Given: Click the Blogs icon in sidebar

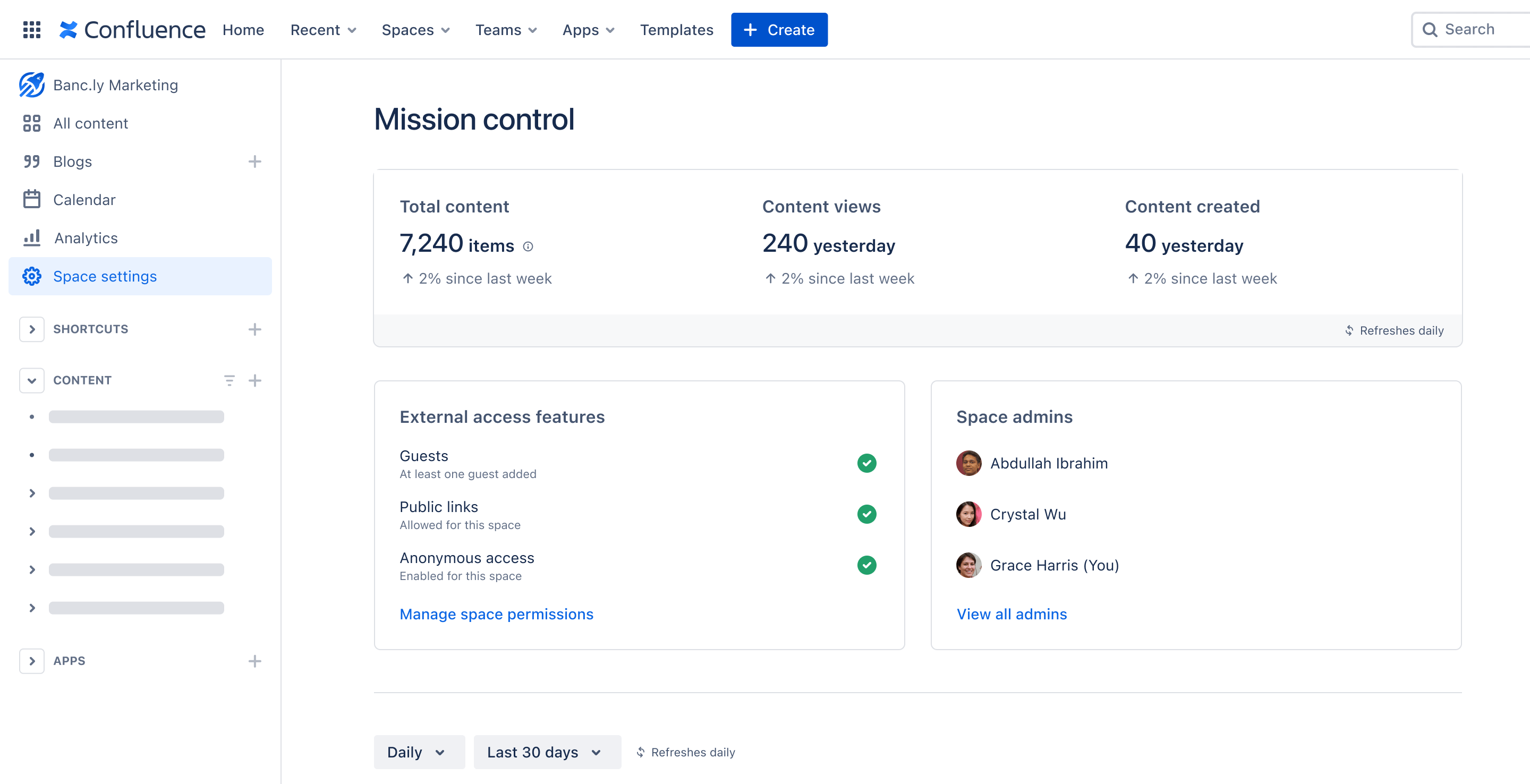Looking at the screenshot, I should tap(31, 161).
